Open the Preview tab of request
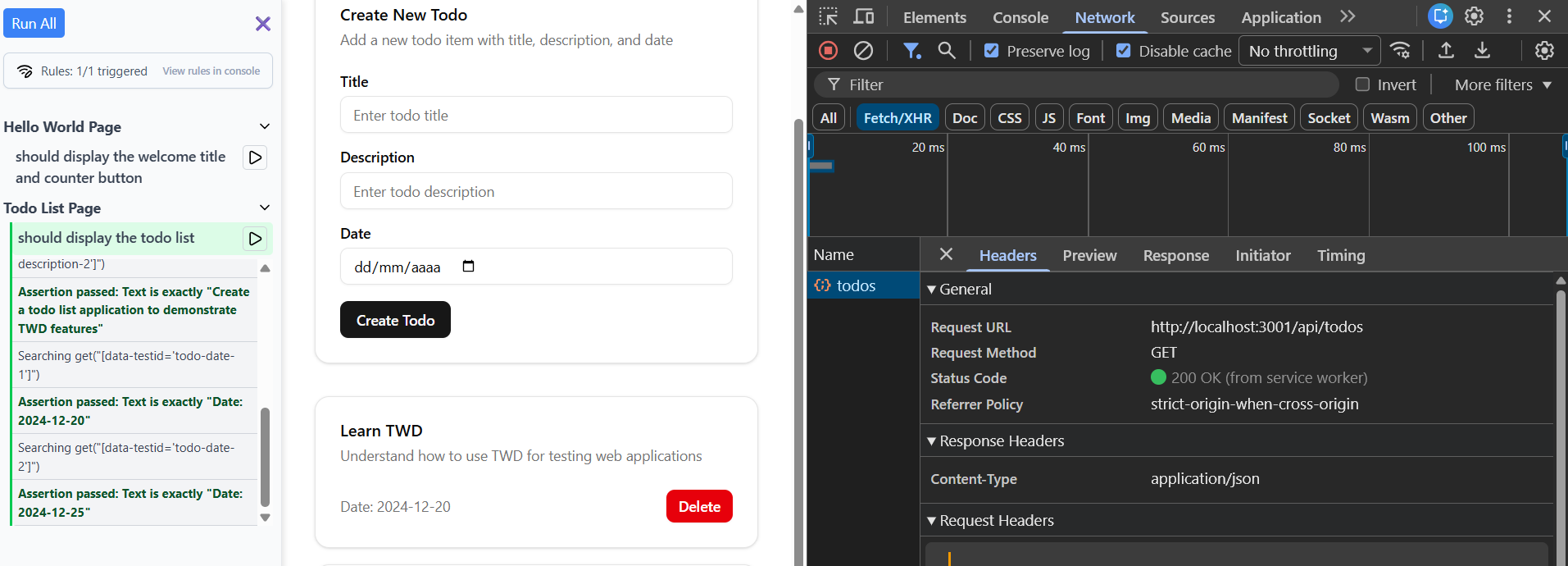The image size is (1568, 566). coord(1089,255)
